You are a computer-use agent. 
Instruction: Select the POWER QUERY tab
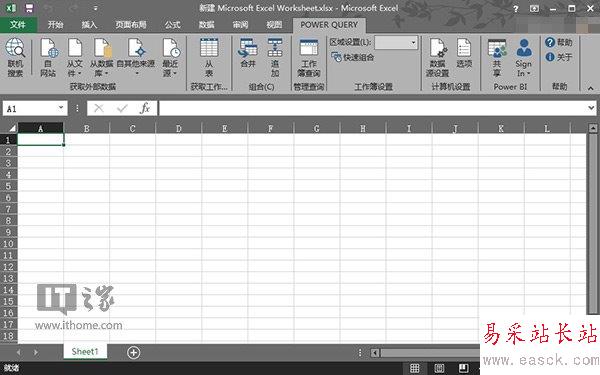pyautogui.click(x=329, y=25)
